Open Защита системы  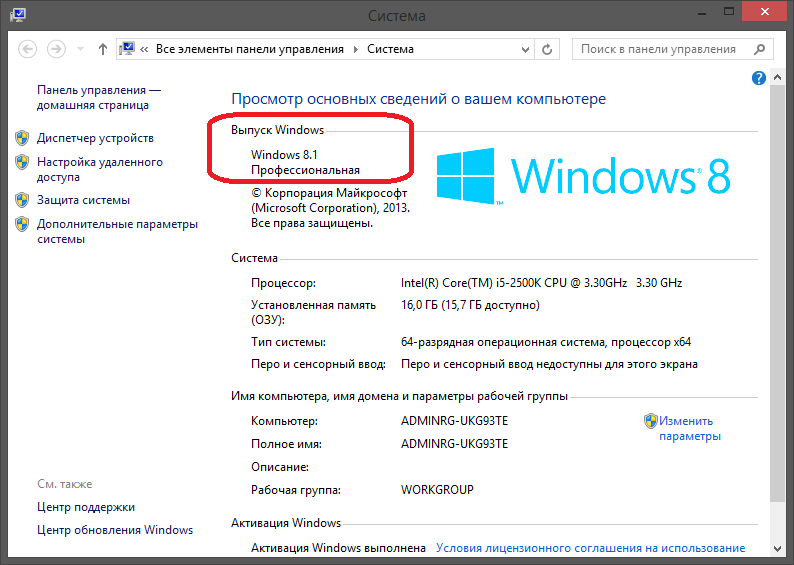84,200
